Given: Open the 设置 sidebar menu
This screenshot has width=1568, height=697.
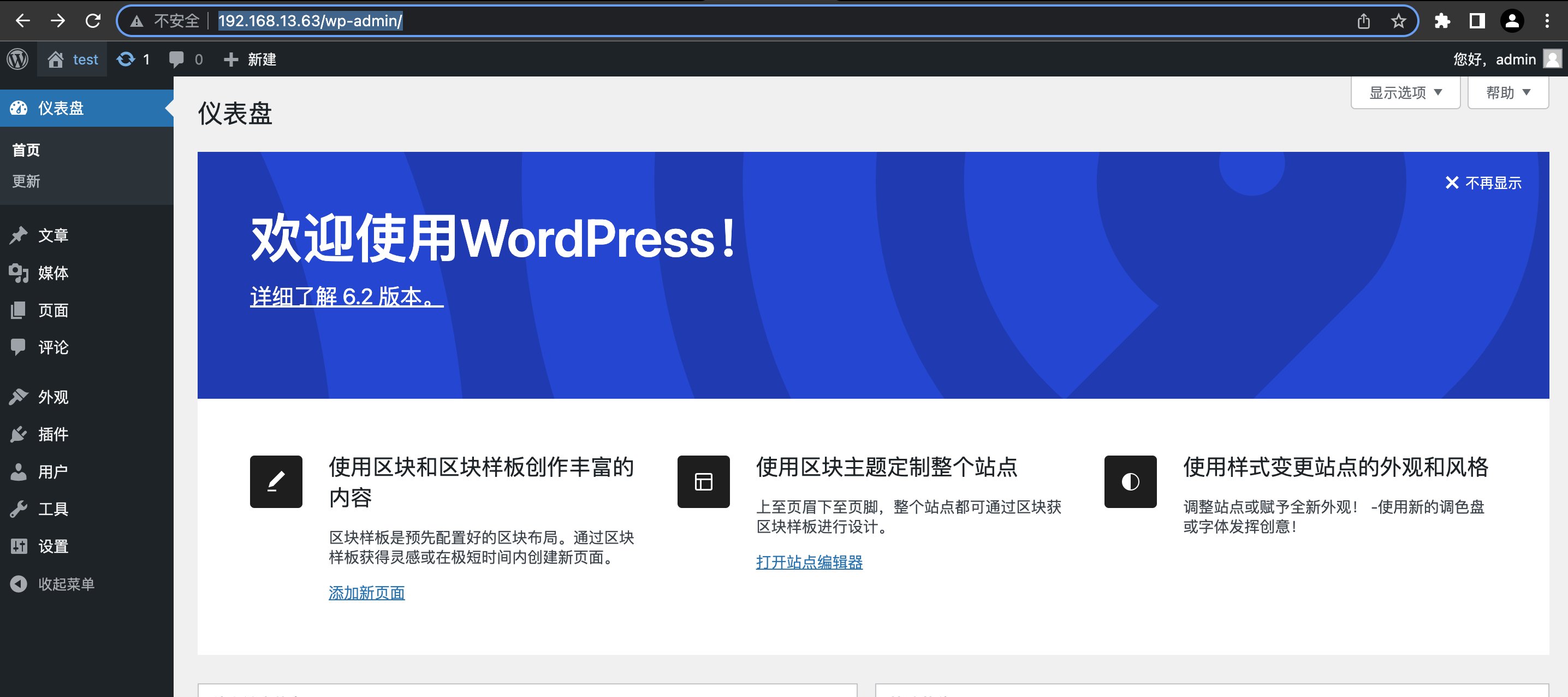Looking at the screenshot, I should tap(53, 546).
